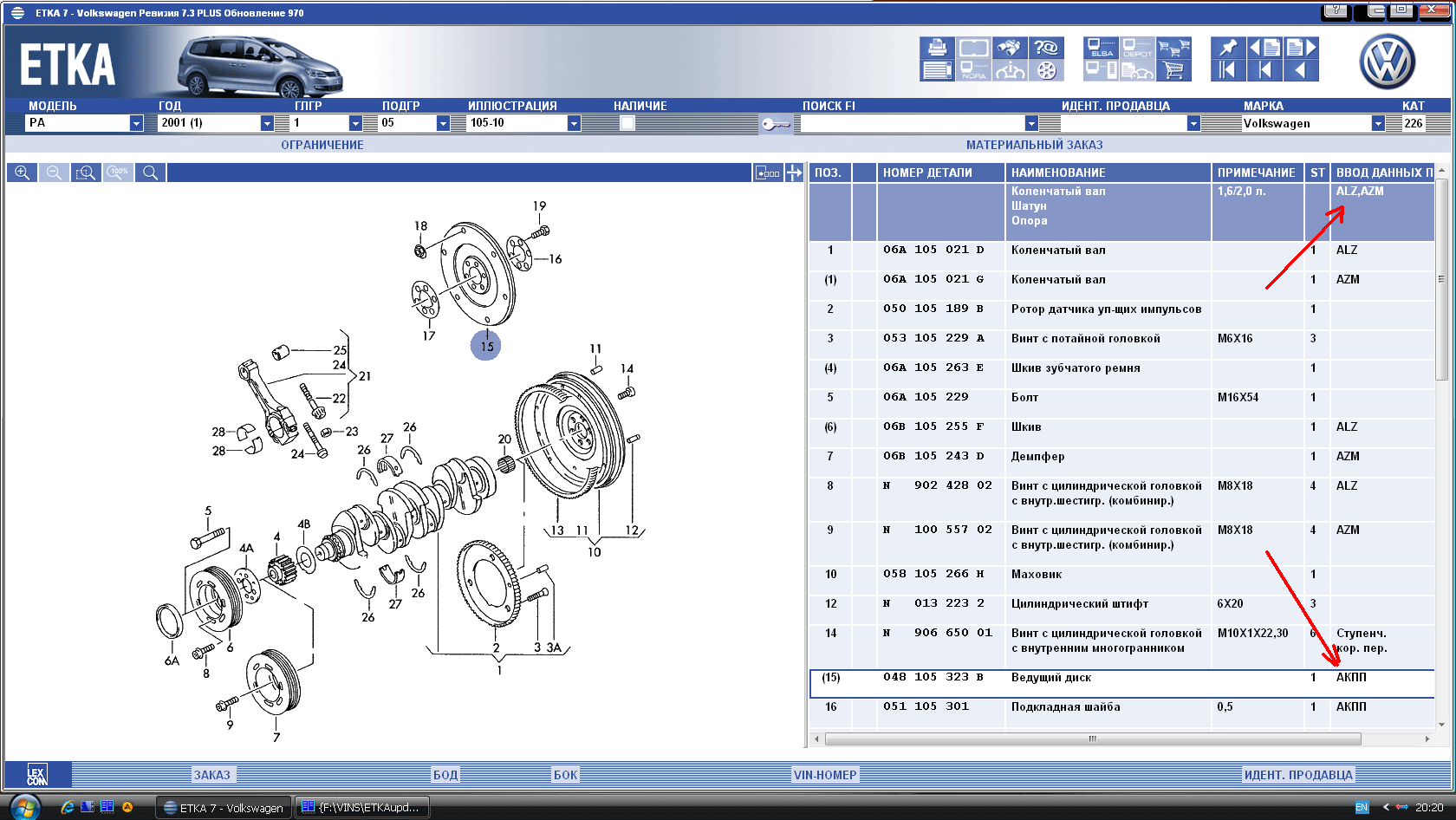Click the multiple shopping carts icon
This screenshot has height=820, width=1456.
coord(1173,48)
